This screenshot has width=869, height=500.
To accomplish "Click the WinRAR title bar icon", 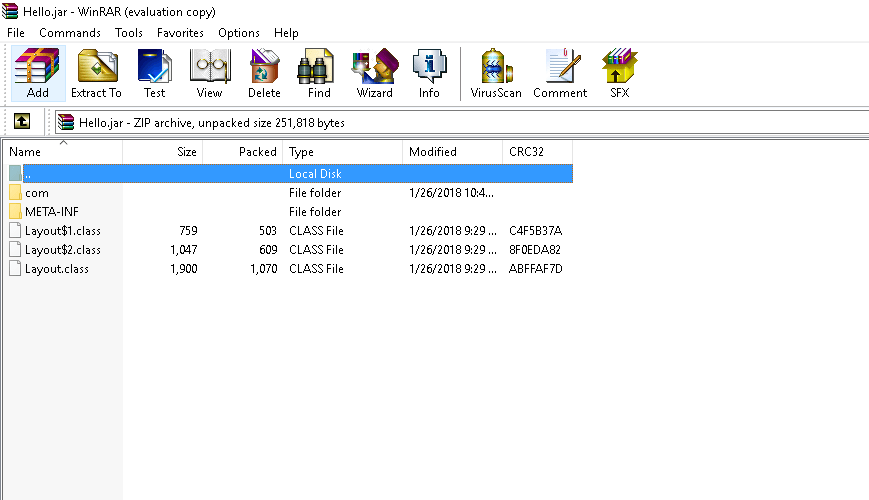I will coord(10,11).
